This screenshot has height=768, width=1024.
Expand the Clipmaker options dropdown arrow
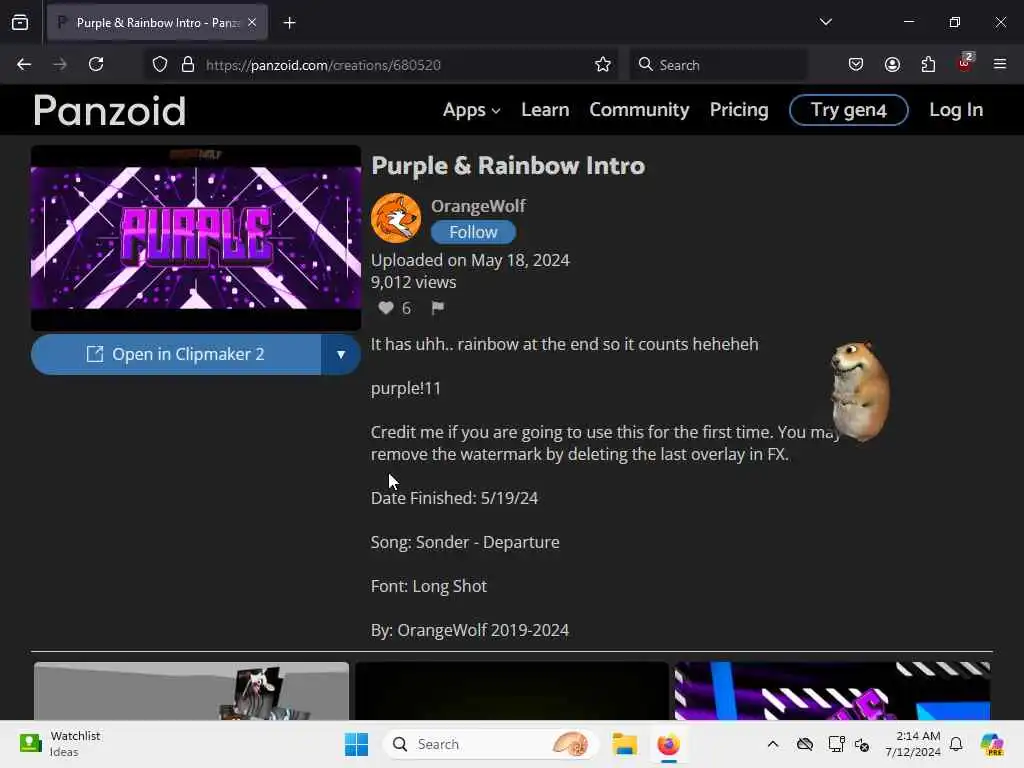(x=341, y=355)
